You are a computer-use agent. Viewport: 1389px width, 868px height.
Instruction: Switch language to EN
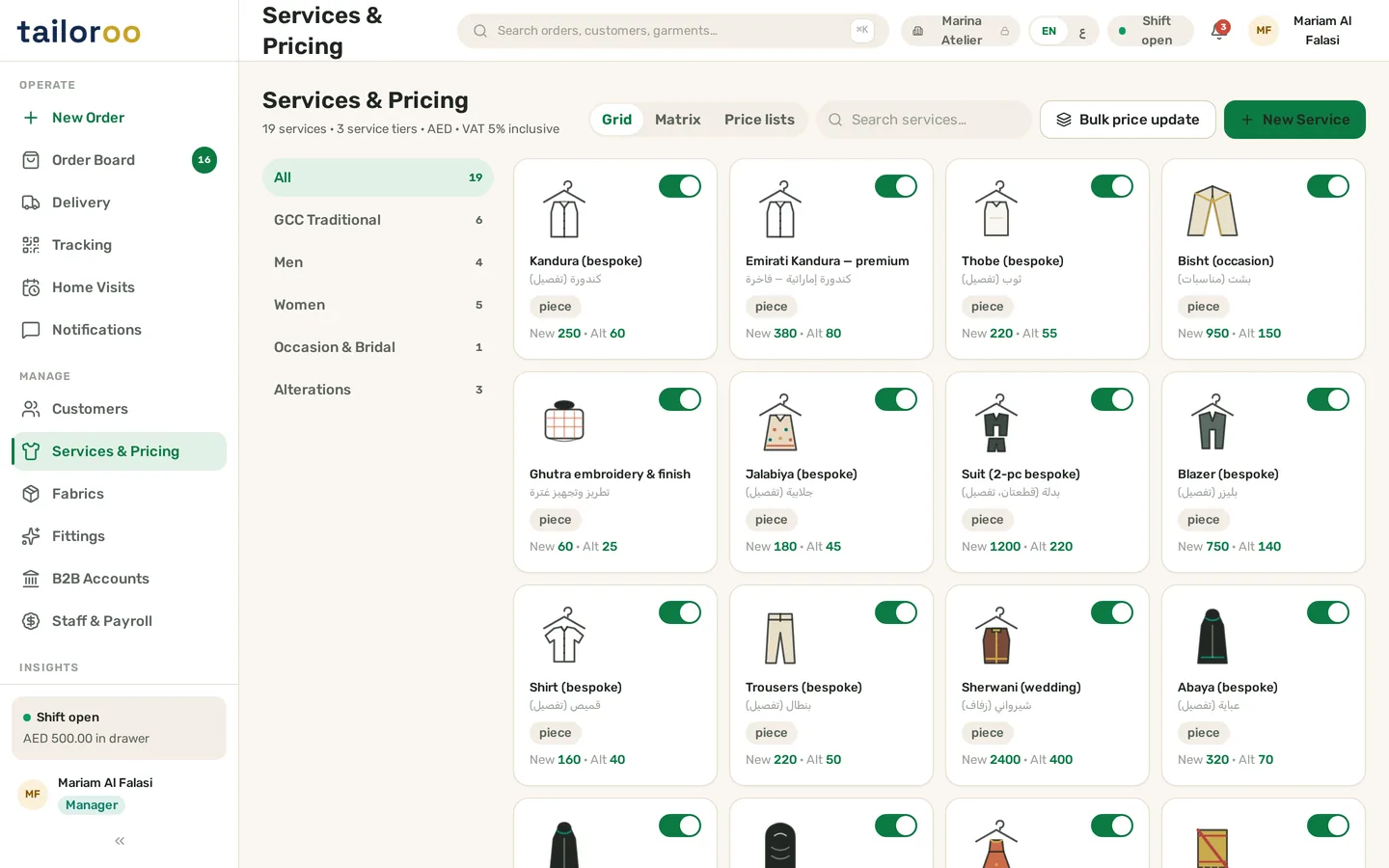click(1049, 31)
